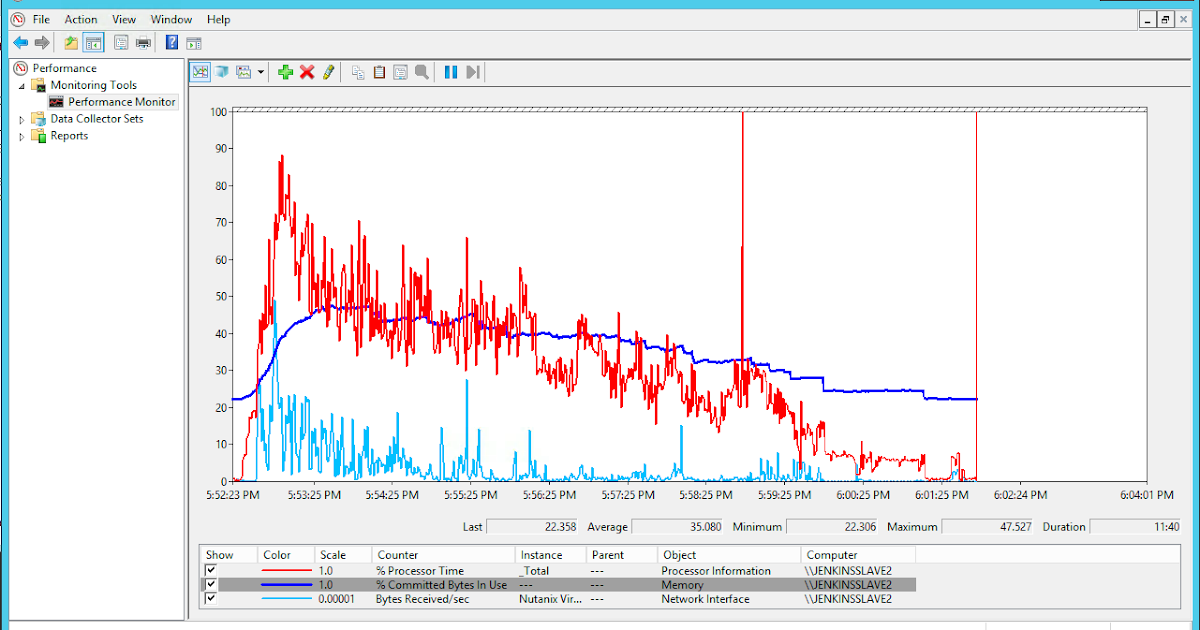
Task: Select the Paste Counter List clipboard icon
Action: (378, 71)
